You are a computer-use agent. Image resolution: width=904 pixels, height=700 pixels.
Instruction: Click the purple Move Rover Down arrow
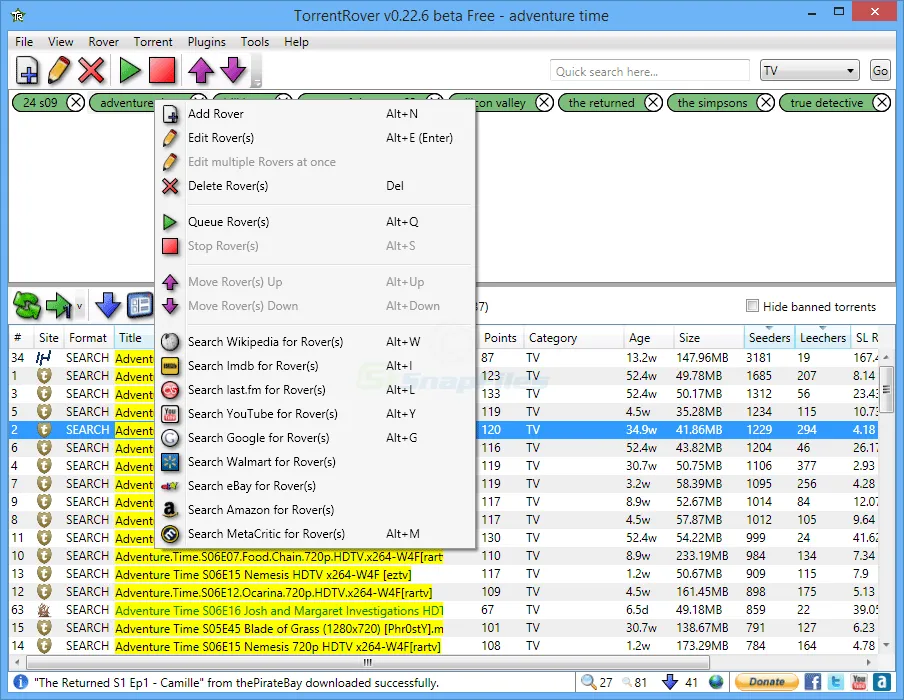[233, 70]
